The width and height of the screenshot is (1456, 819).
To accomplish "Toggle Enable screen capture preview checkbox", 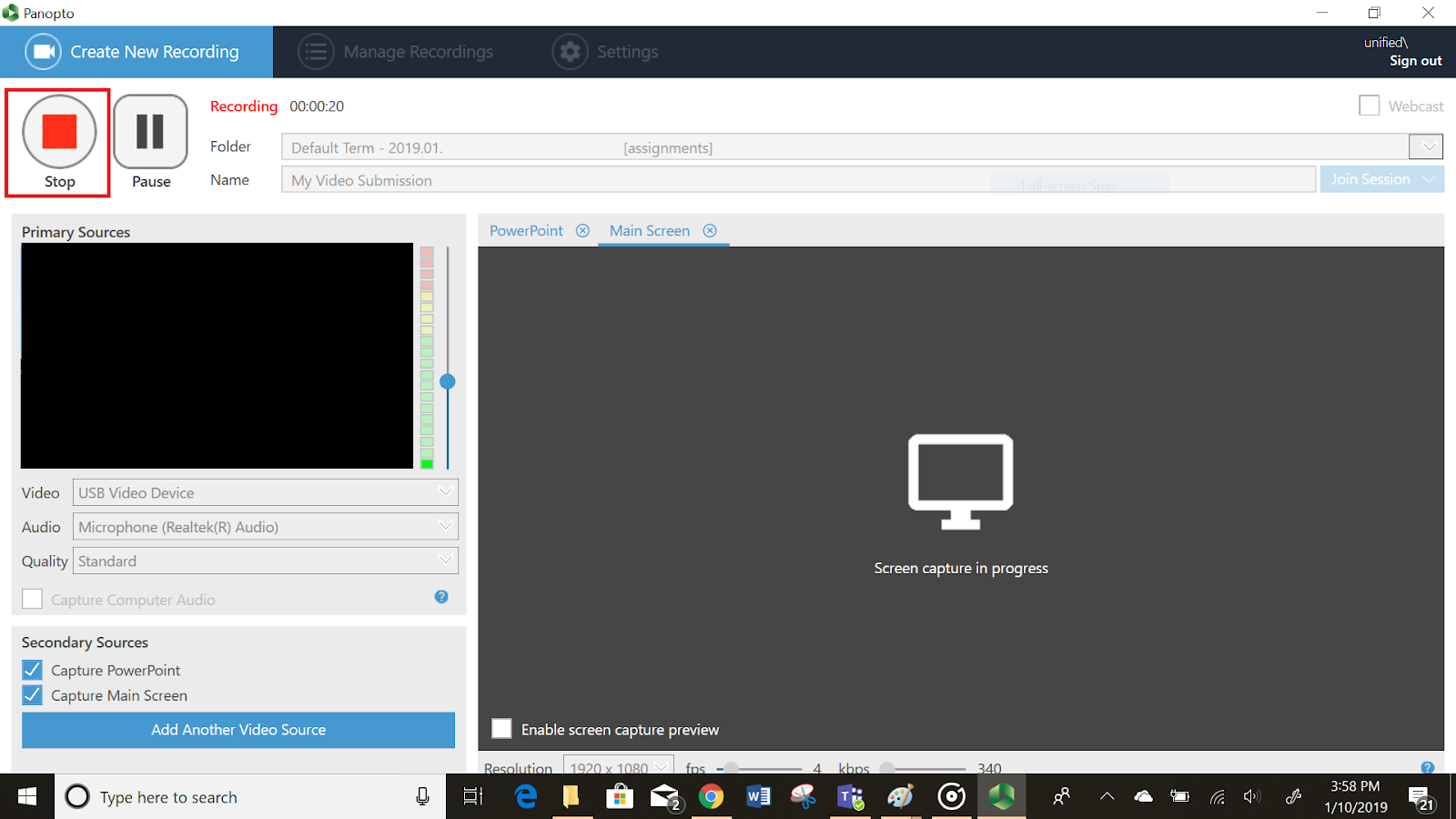I will click(x=501, y=729).
